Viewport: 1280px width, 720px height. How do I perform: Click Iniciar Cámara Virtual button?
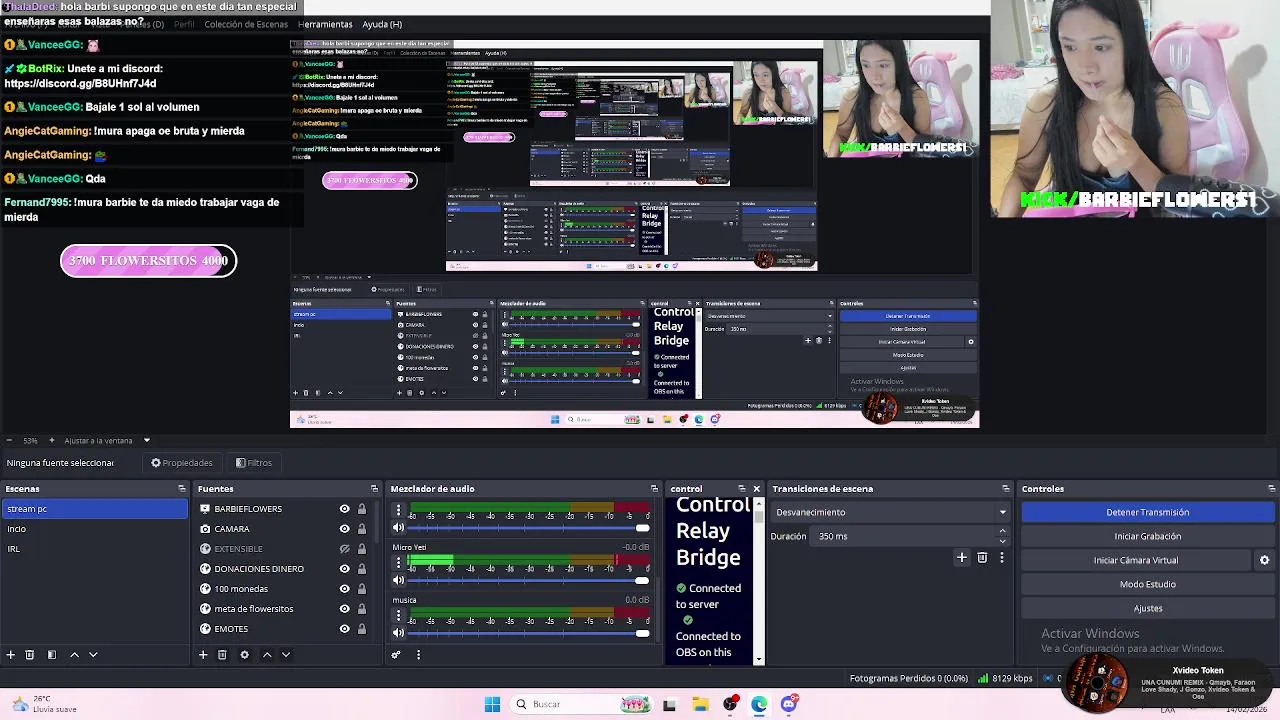1136,560
